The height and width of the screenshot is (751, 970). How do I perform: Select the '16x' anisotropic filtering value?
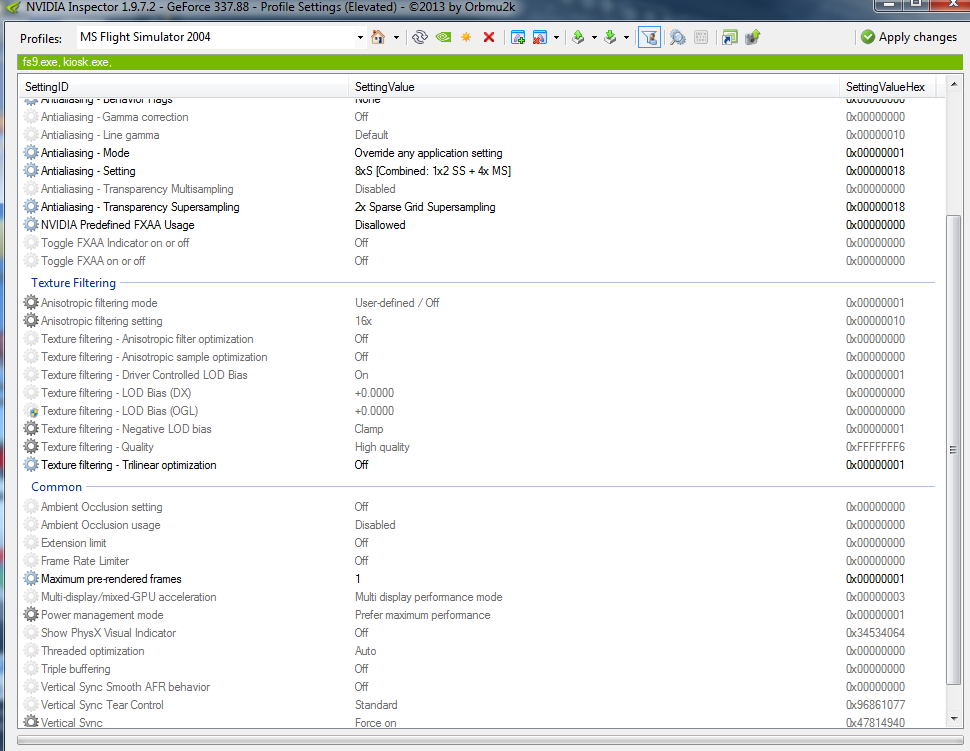click(x=363, y=320)
